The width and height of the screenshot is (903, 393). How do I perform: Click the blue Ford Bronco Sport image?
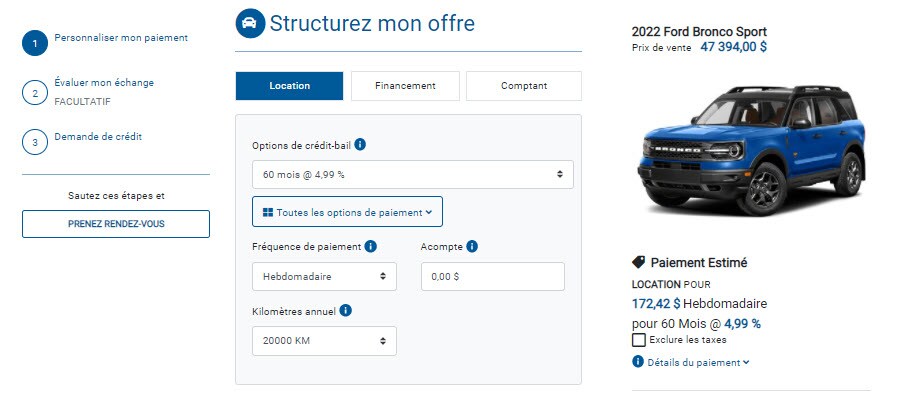tap(752, 150)
